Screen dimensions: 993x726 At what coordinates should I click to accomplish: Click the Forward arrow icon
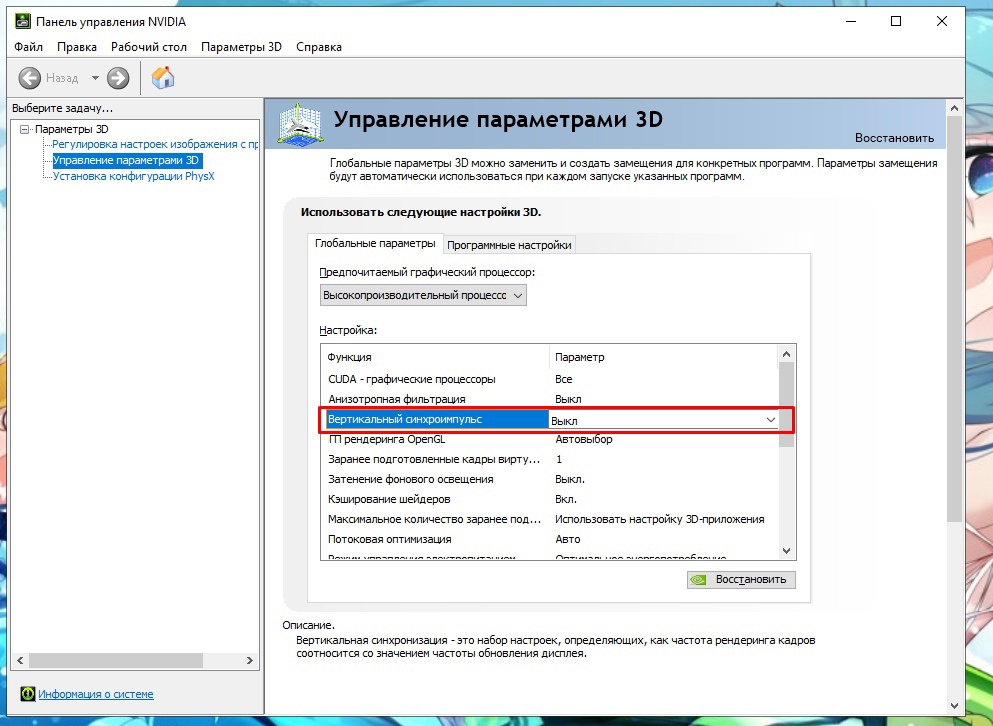(118, 78)
